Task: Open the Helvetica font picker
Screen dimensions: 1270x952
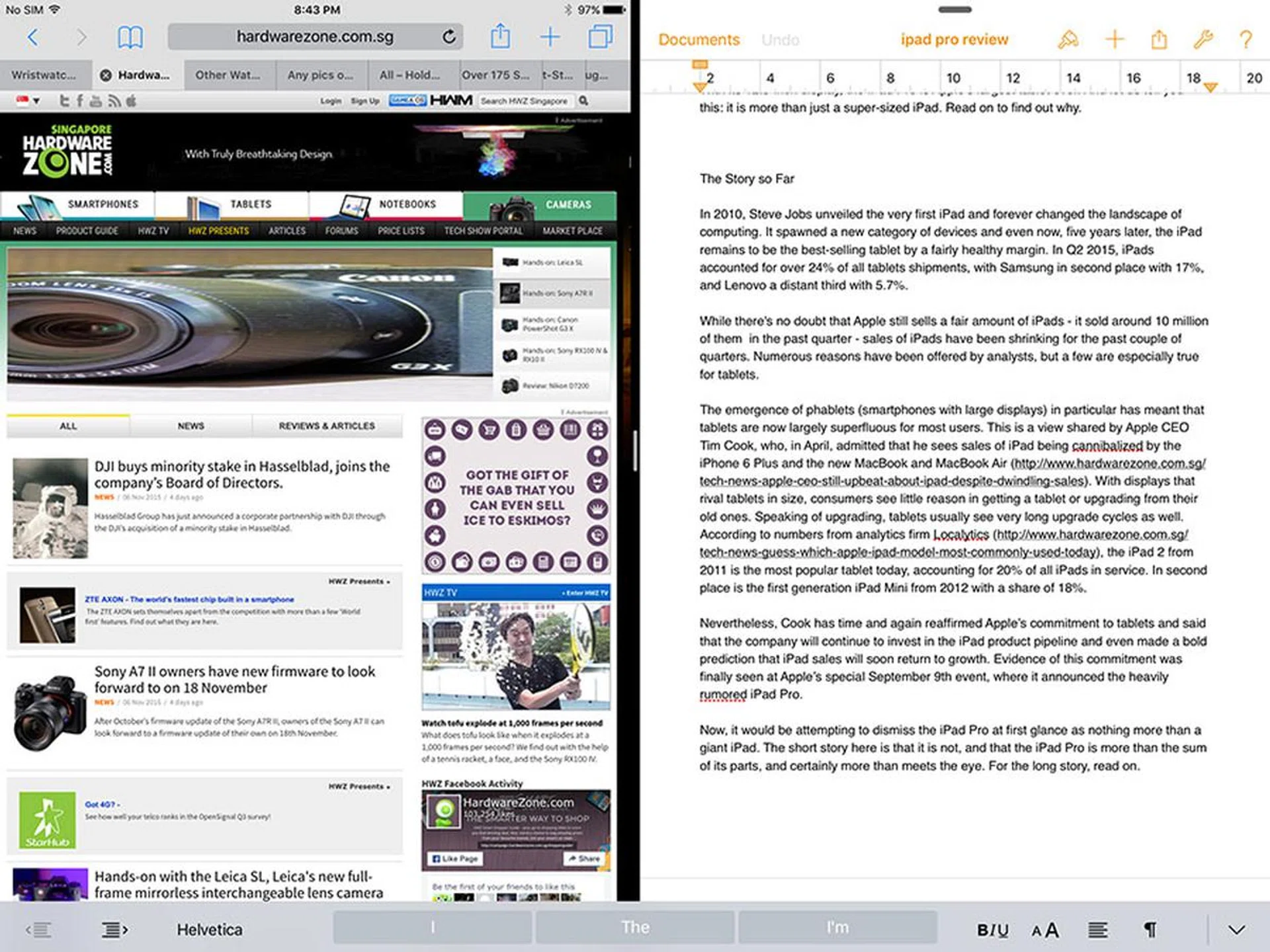Action: pos(209,930)
